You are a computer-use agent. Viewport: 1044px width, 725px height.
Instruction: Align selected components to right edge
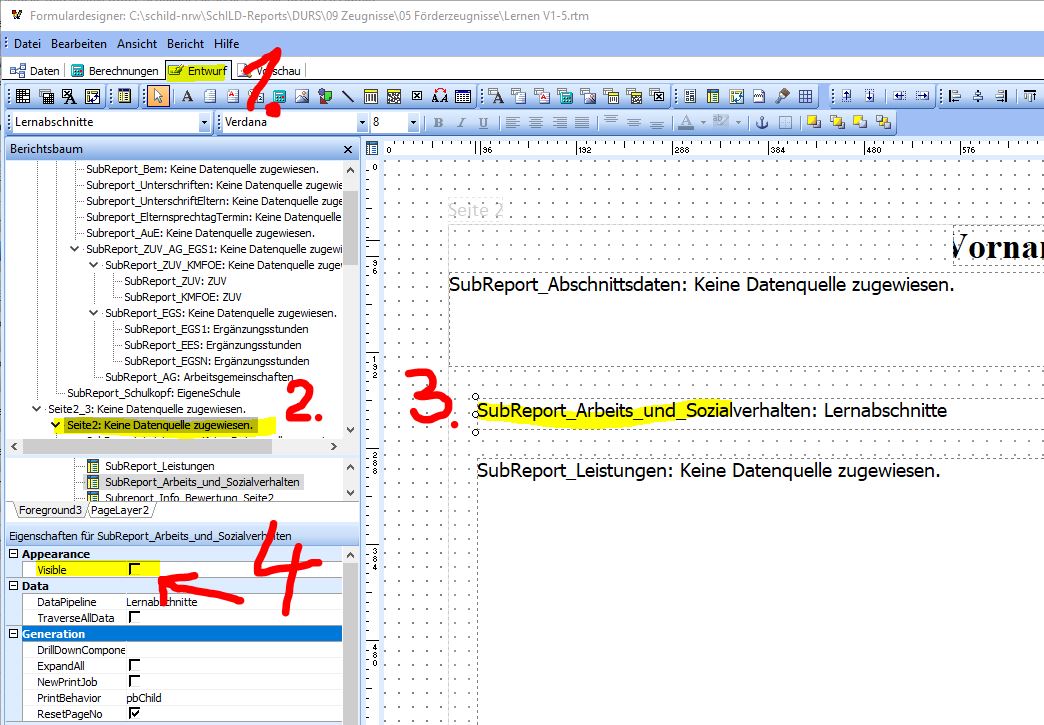[1001, 96]
